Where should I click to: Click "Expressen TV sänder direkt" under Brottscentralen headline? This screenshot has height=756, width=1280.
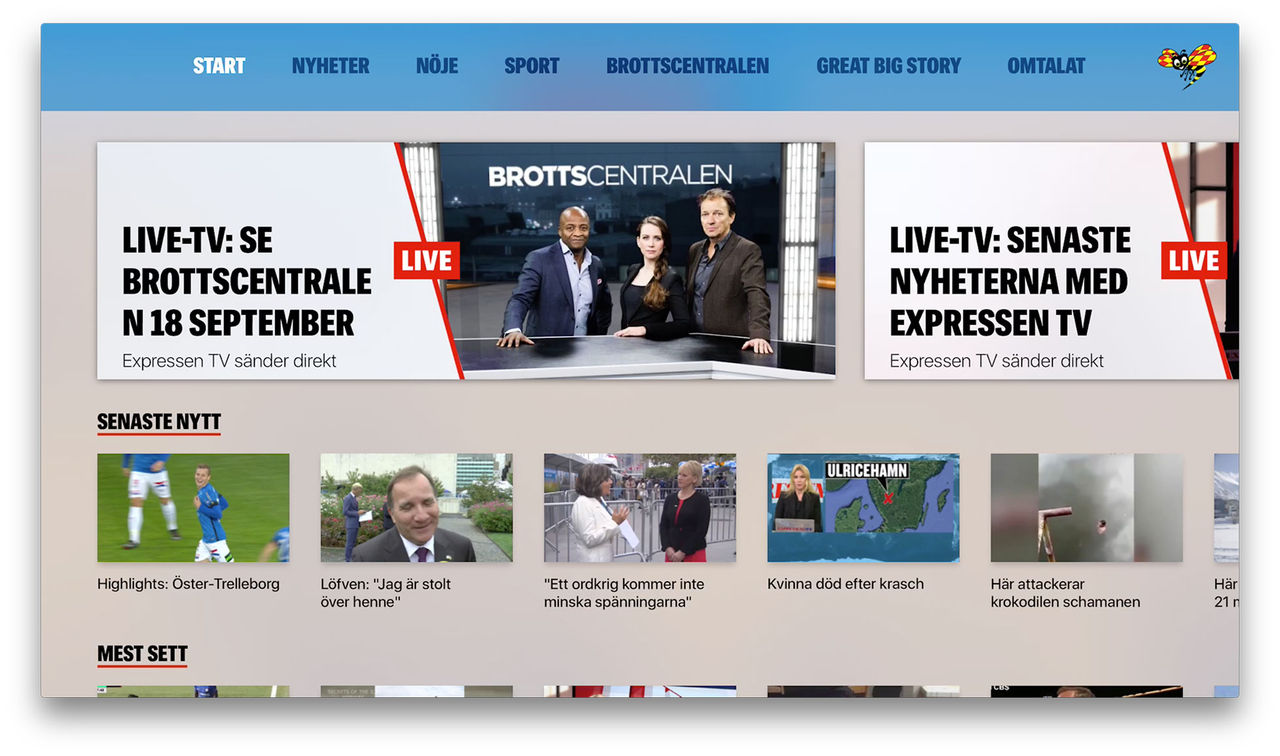click(x=229, y=361)
